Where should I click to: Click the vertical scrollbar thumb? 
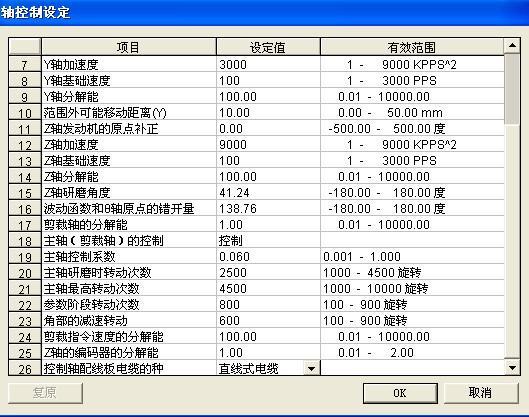[512, 89]
